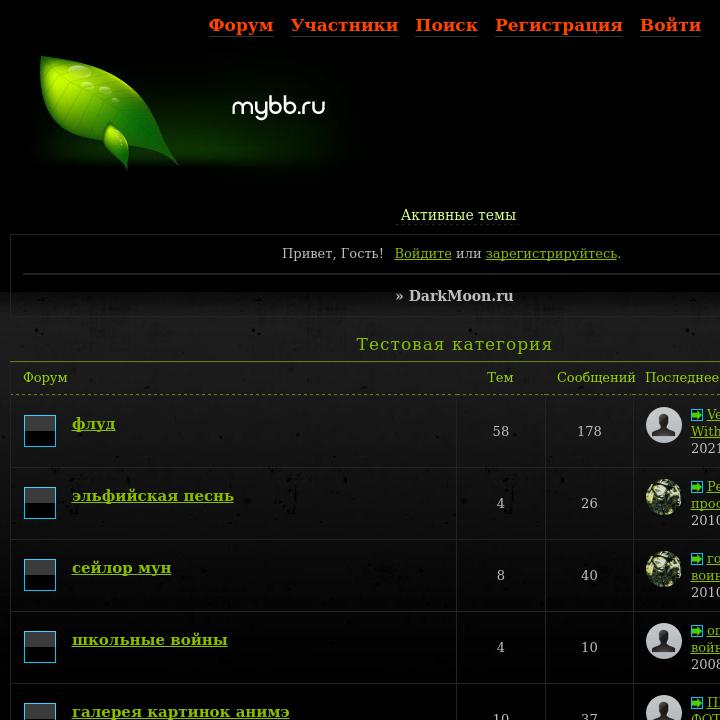720x720 pixels.
Task: Open the флуд forum
Action: [x=93, y=424]
